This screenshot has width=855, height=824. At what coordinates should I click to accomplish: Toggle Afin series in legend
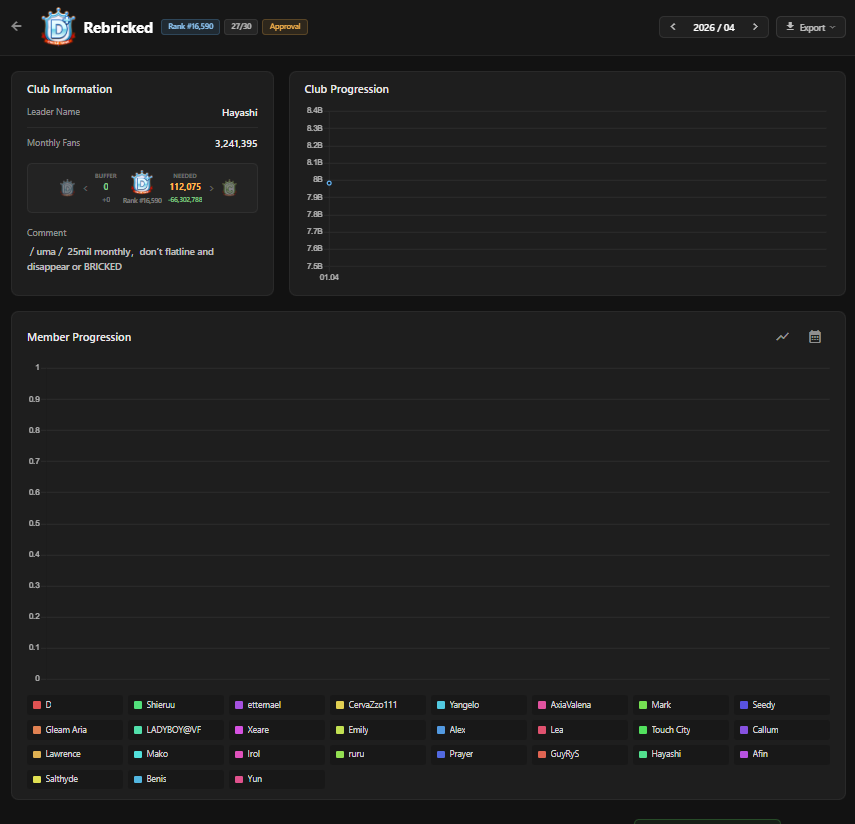pyautogui.click(x=781, y=754)
